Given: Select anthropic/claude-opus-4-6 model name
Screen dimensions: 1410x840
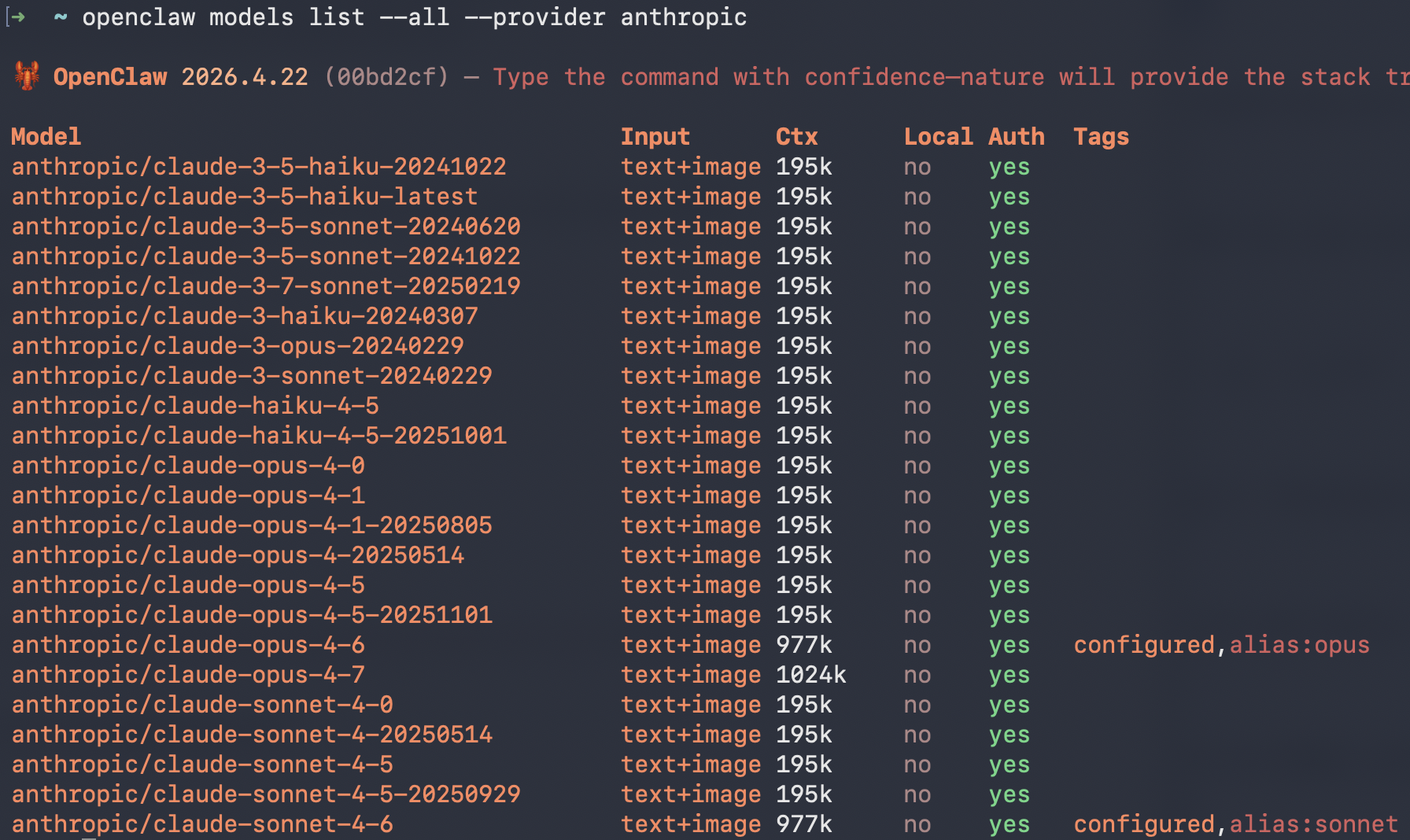Looking at the screenshot, I should (188, 645).
